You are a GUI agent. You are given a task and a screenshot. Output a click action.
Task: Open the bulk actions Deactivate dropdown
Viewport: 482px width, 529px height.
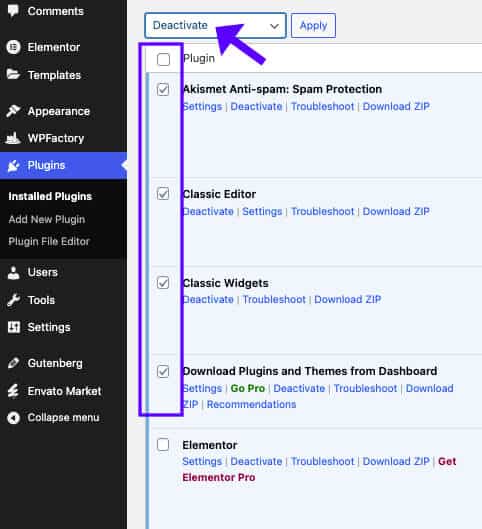click(x=215, y=25)
